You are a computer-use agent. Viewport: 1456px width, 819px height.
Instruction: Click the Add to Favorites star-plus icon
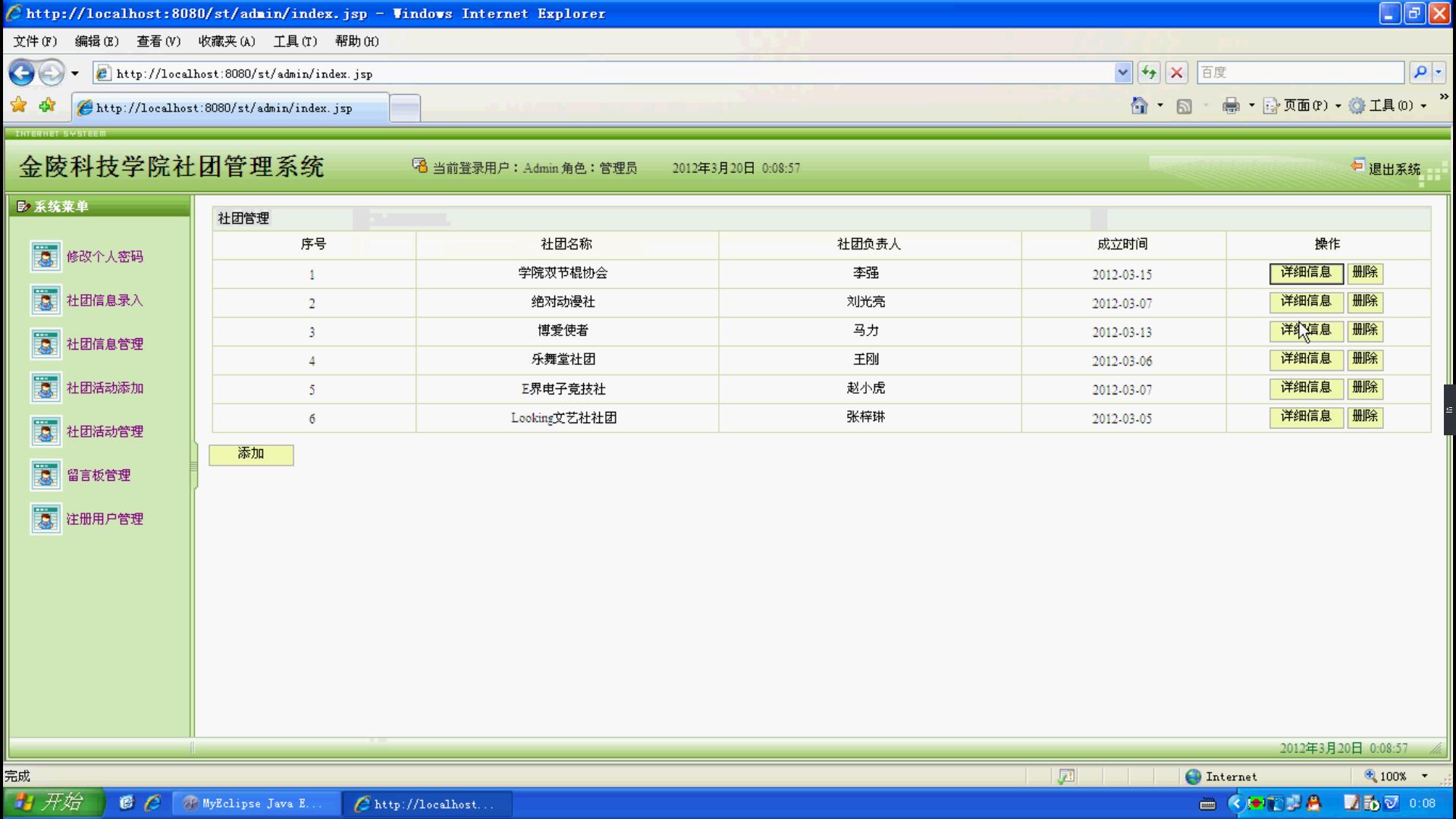click(48, 105)
